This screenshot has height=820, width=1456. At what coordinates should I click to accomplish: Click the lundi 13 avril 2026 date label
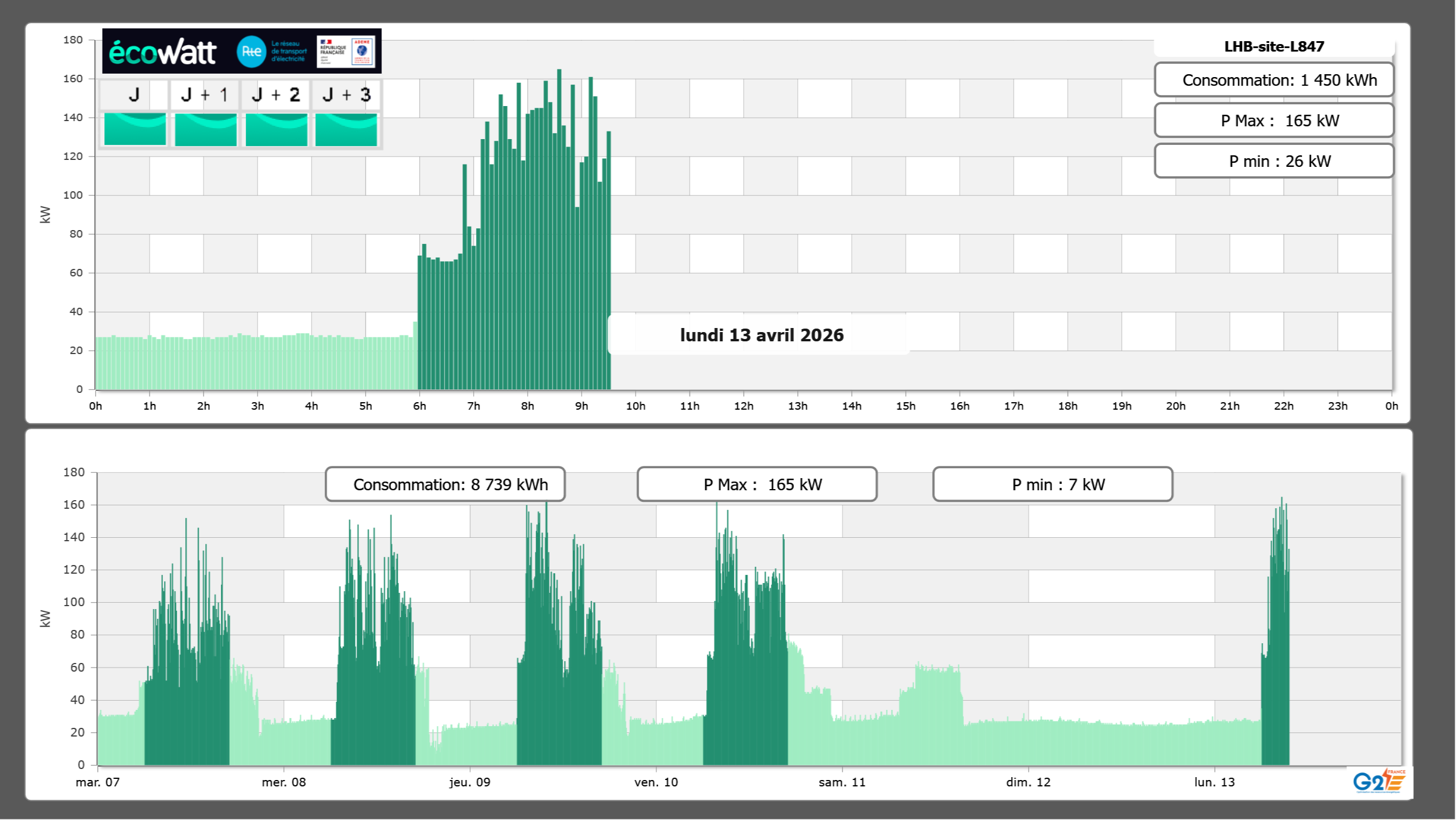coord(761,335)
